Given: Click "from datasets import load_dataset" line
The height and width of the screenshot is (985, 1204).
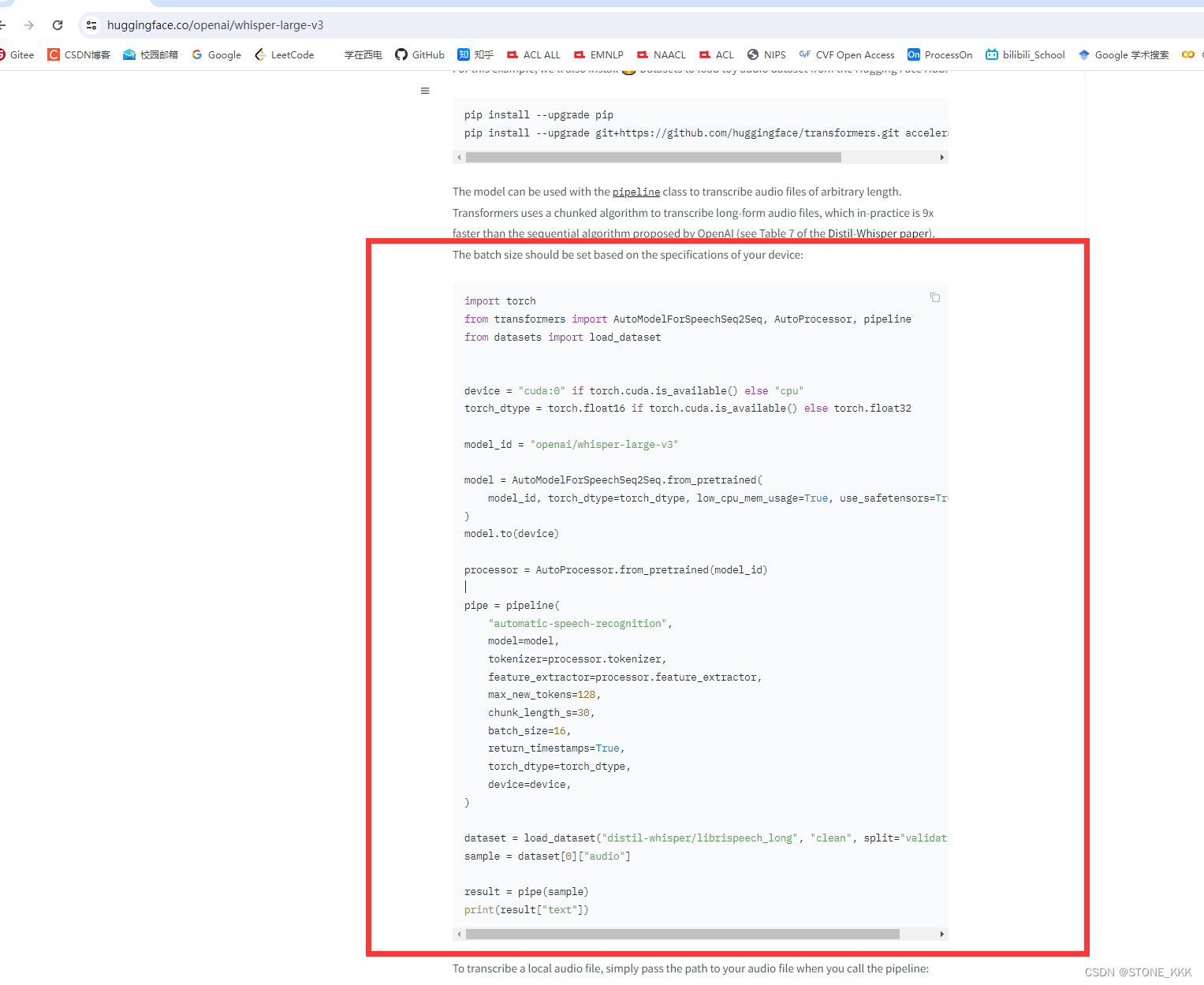Looking at the screenshot, I should (x=563, y=338).
